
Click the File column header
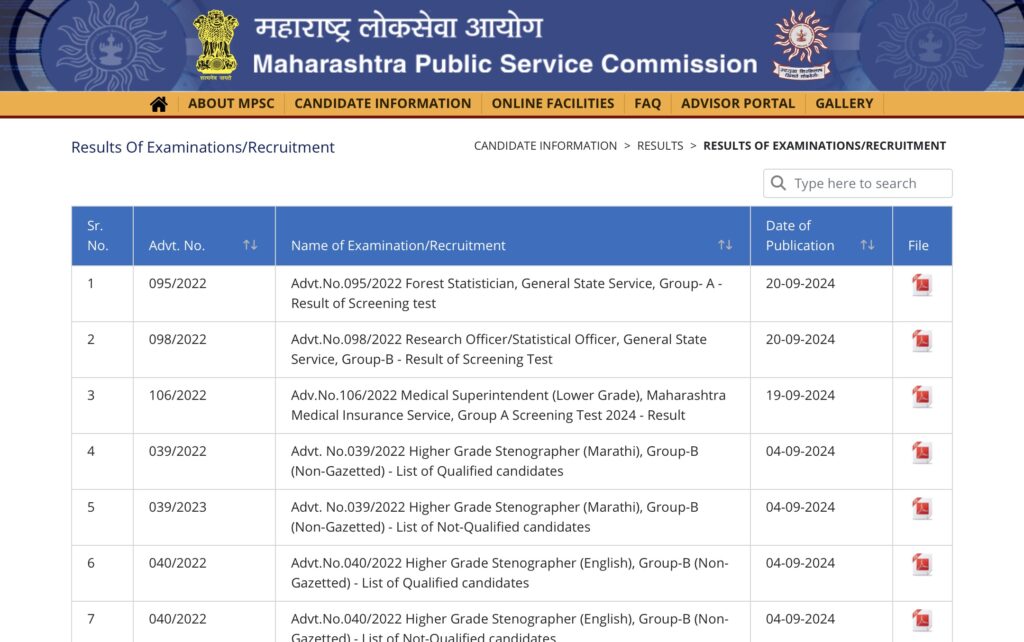tap(922, 236)
